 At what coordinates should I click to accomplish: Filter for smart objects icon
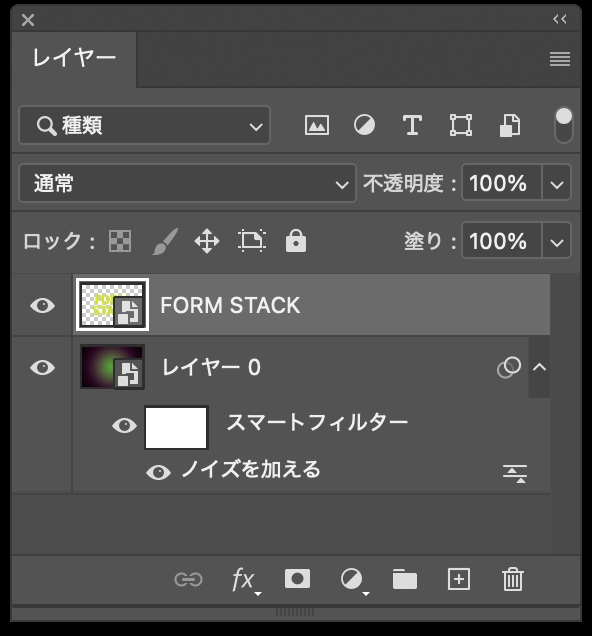[510, 125]
